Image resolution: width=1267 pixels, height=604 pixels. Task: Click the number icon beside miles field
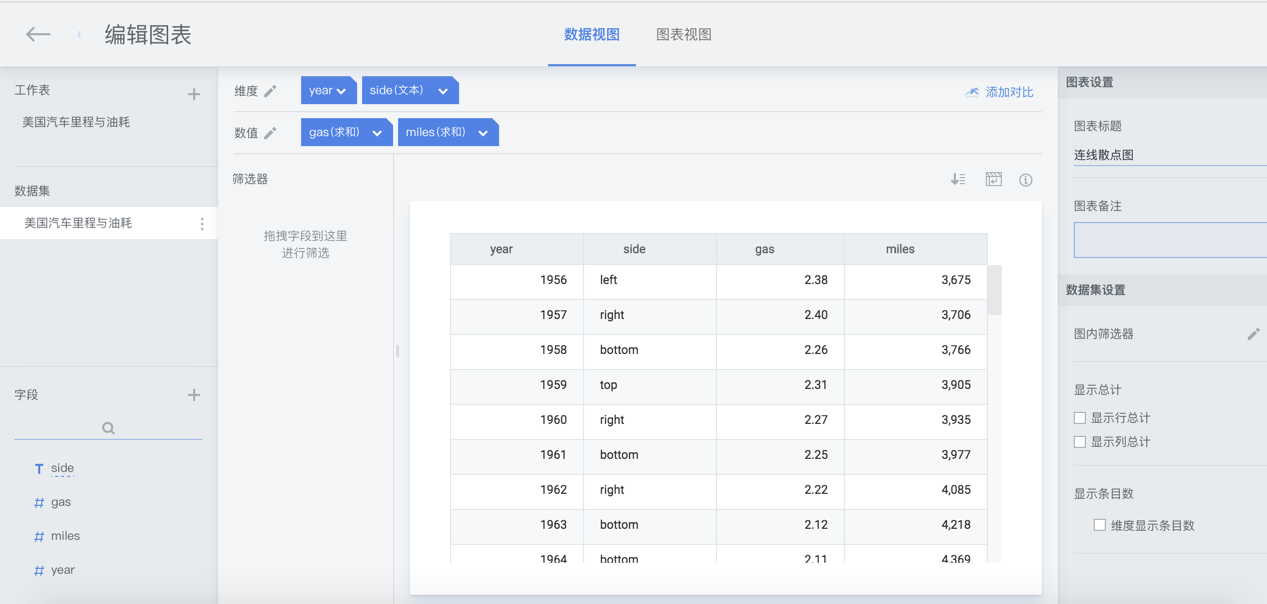[39, 536]
